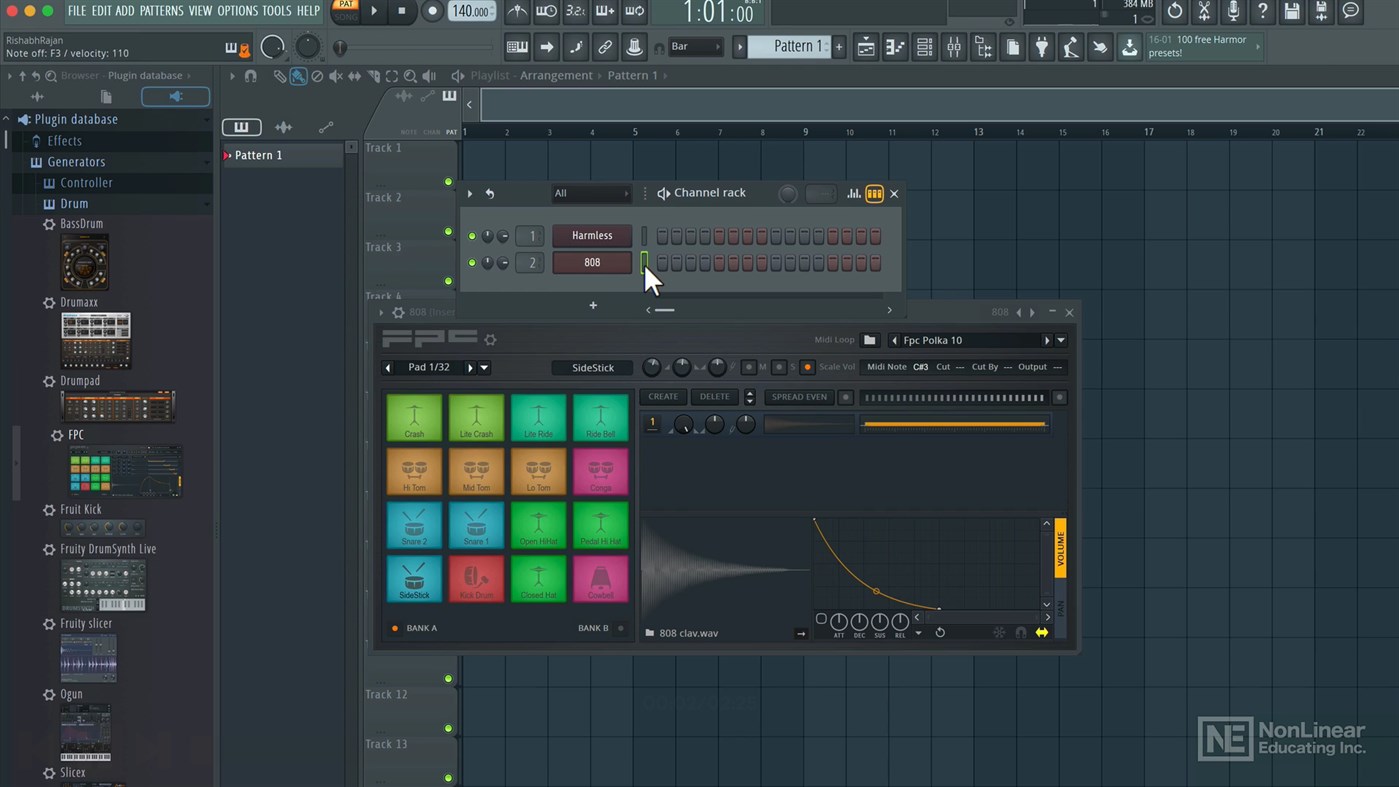Viewport: 1399px width, 787px height.
Task: Click the SPREAD EVEN button
Action: [800, 397]
